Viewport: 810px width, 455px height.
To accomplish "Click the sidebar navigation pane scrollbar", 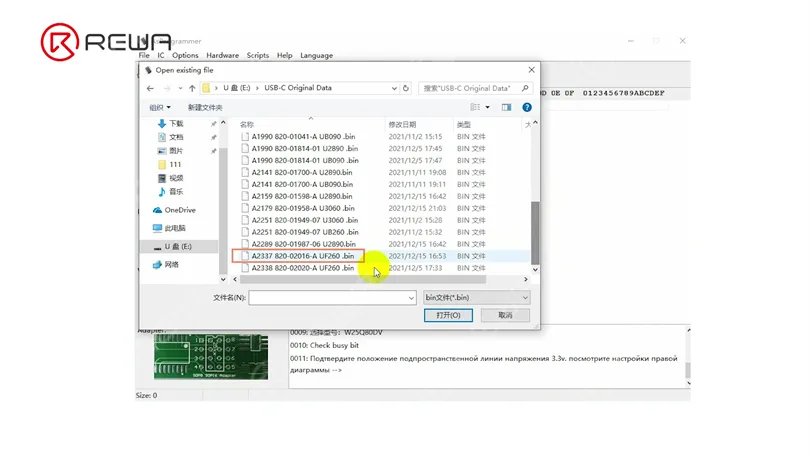I will point(223,211).
